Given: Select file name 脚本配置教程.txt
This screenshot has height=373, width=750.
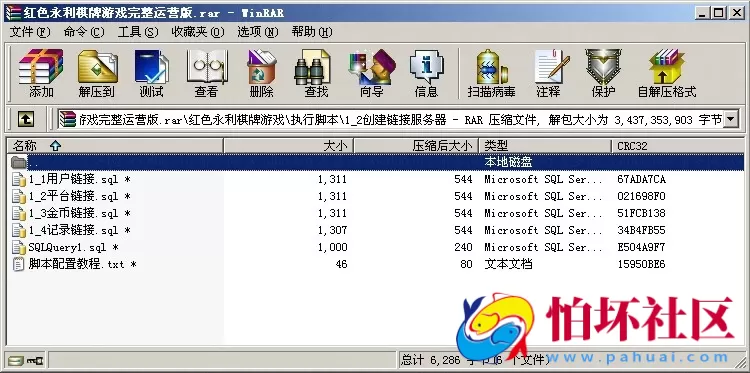Looking at the screenshot, I should pyautogui.click(x=82, y=264).
